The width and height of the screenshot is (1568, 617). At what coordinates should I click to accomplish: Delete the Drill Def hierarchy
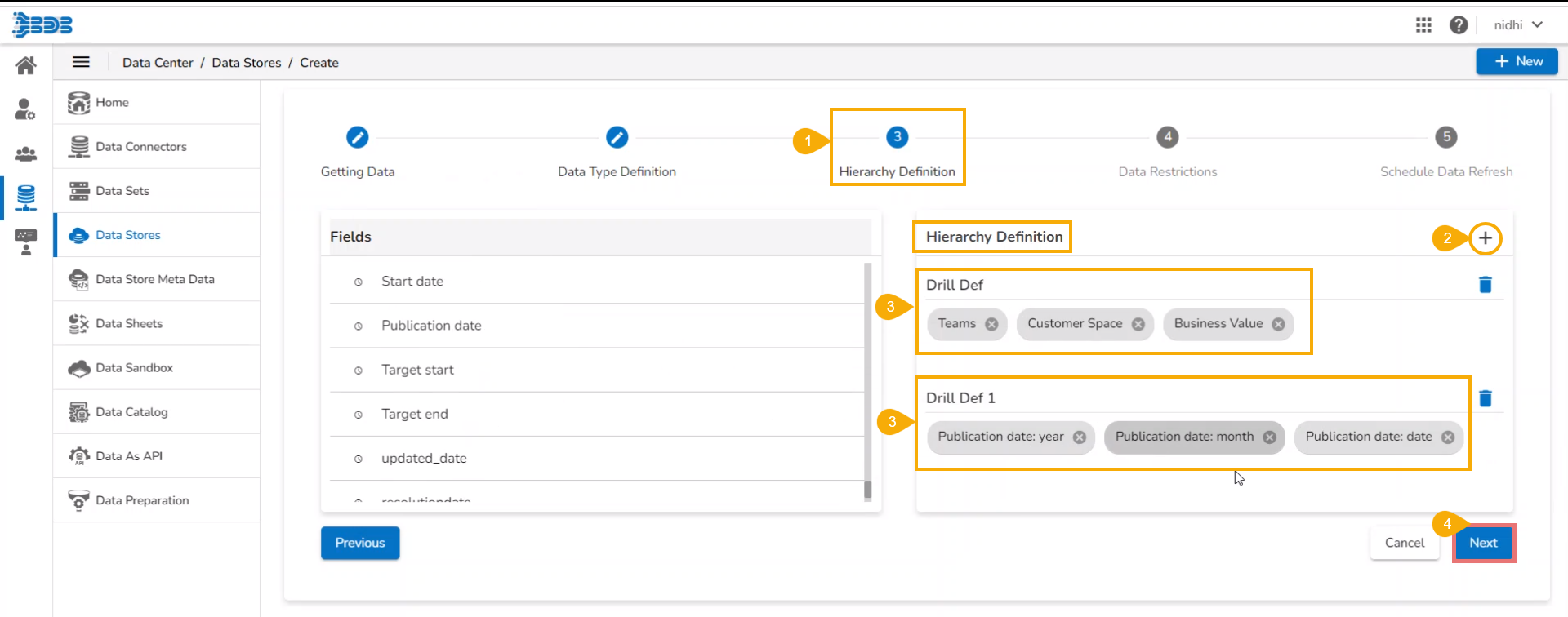1485,285
